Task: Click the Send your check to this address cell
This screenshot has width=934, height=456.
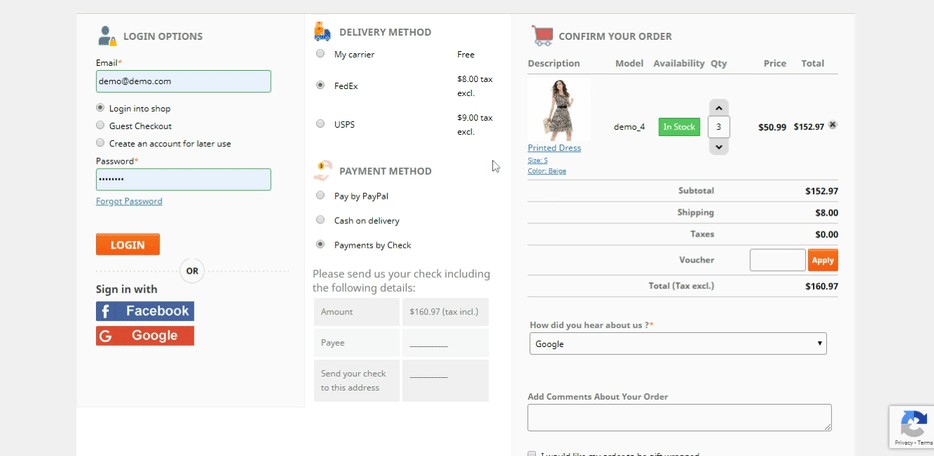Action: pyautogui.click(x=356, y=380)
